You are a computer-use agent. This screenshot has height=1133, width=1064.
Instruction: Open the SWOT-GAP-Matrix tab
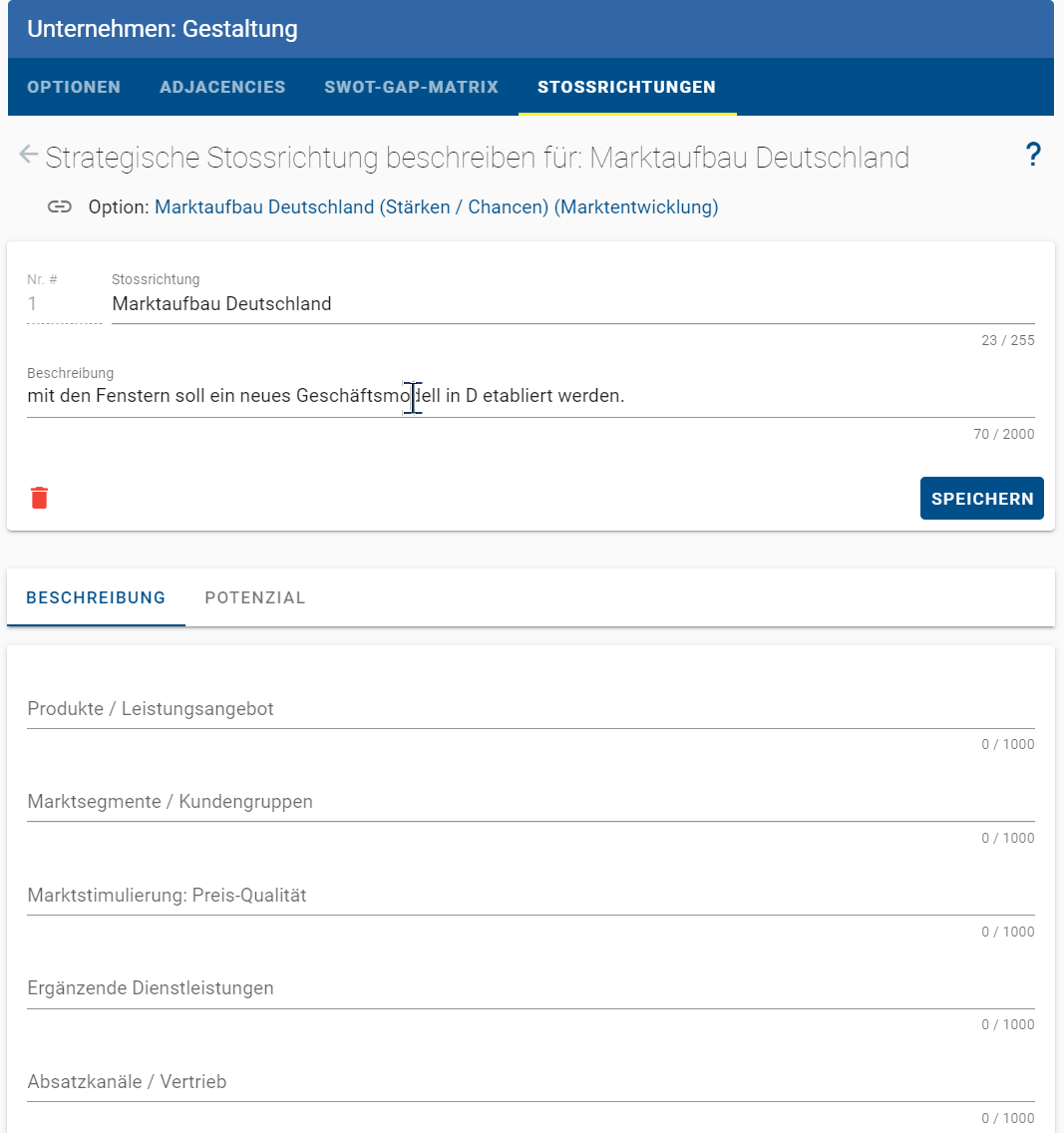411,87
